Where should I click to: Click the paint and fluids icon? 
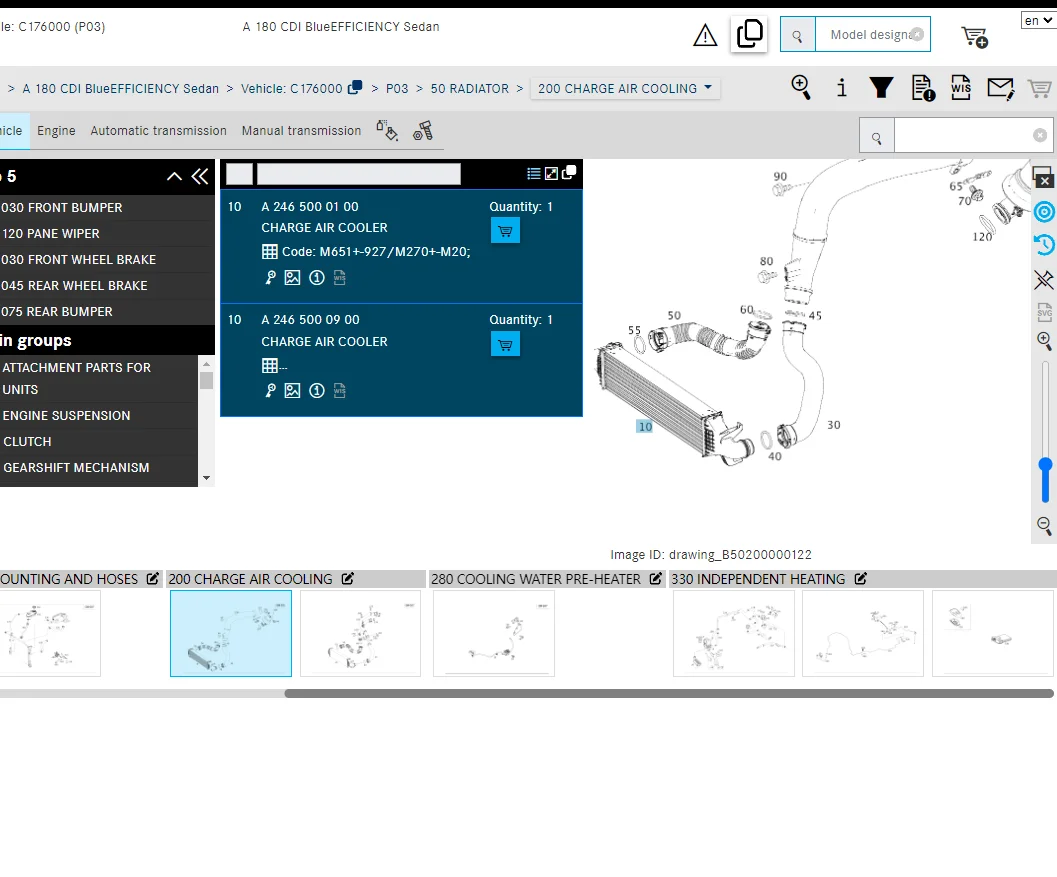coord(387,131)
